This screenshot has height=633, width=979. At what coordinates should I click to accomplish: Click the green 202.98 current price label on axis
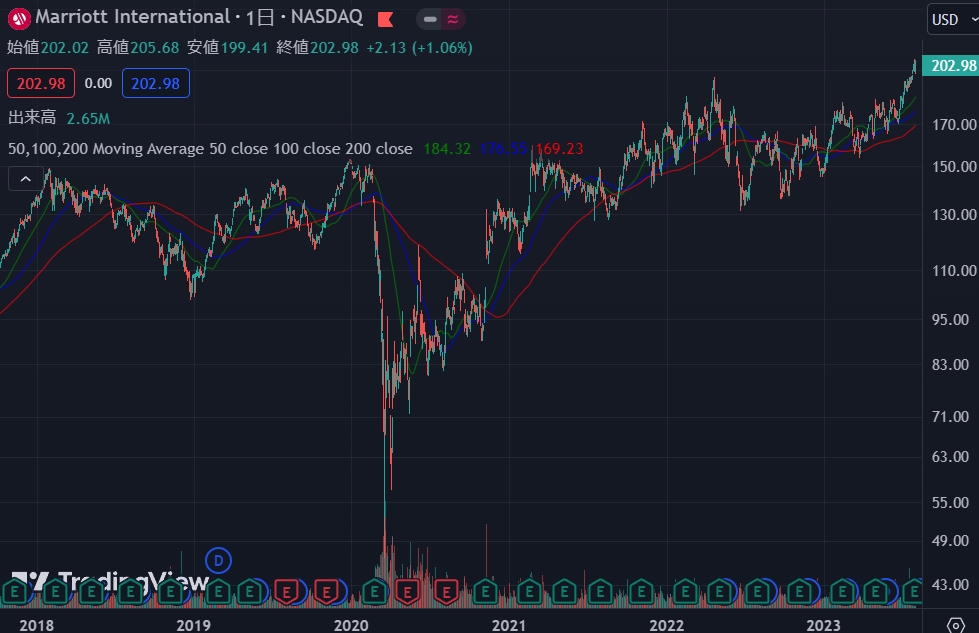tap(950, 66)
